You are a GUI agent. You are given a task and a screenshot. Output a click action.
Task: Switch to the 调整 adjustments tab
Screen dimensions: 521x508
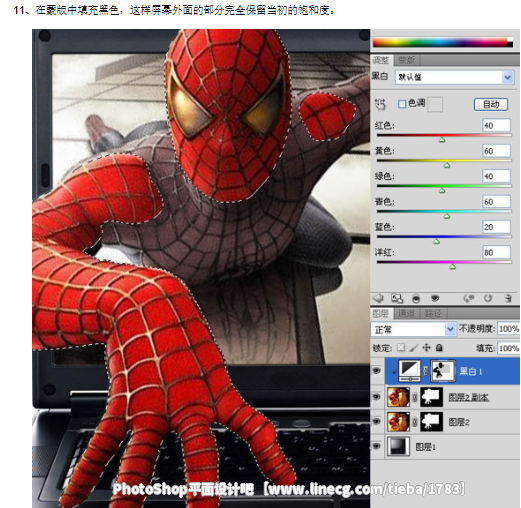coord(381,60)
